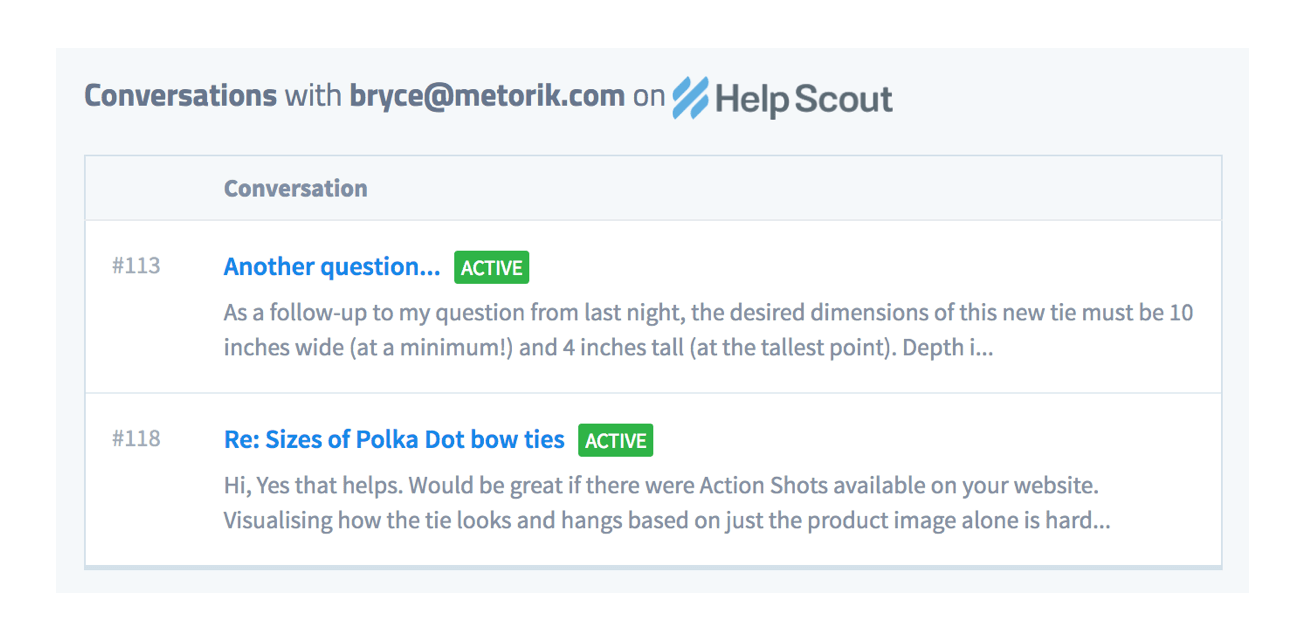Click preview line starting "inches wide"

pos(608,348)
